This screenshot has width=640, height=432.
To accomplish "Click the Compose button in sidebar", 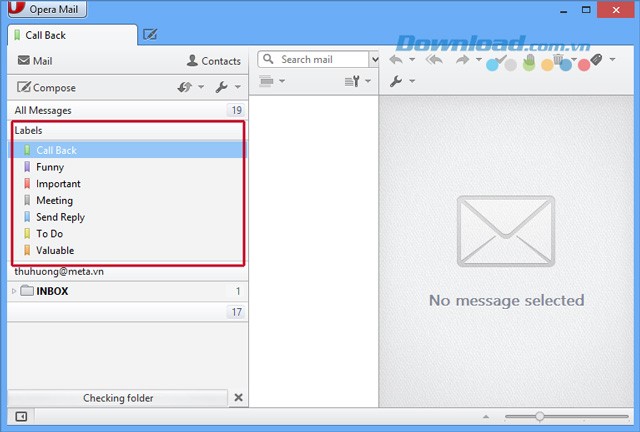I will click(46, 87).
